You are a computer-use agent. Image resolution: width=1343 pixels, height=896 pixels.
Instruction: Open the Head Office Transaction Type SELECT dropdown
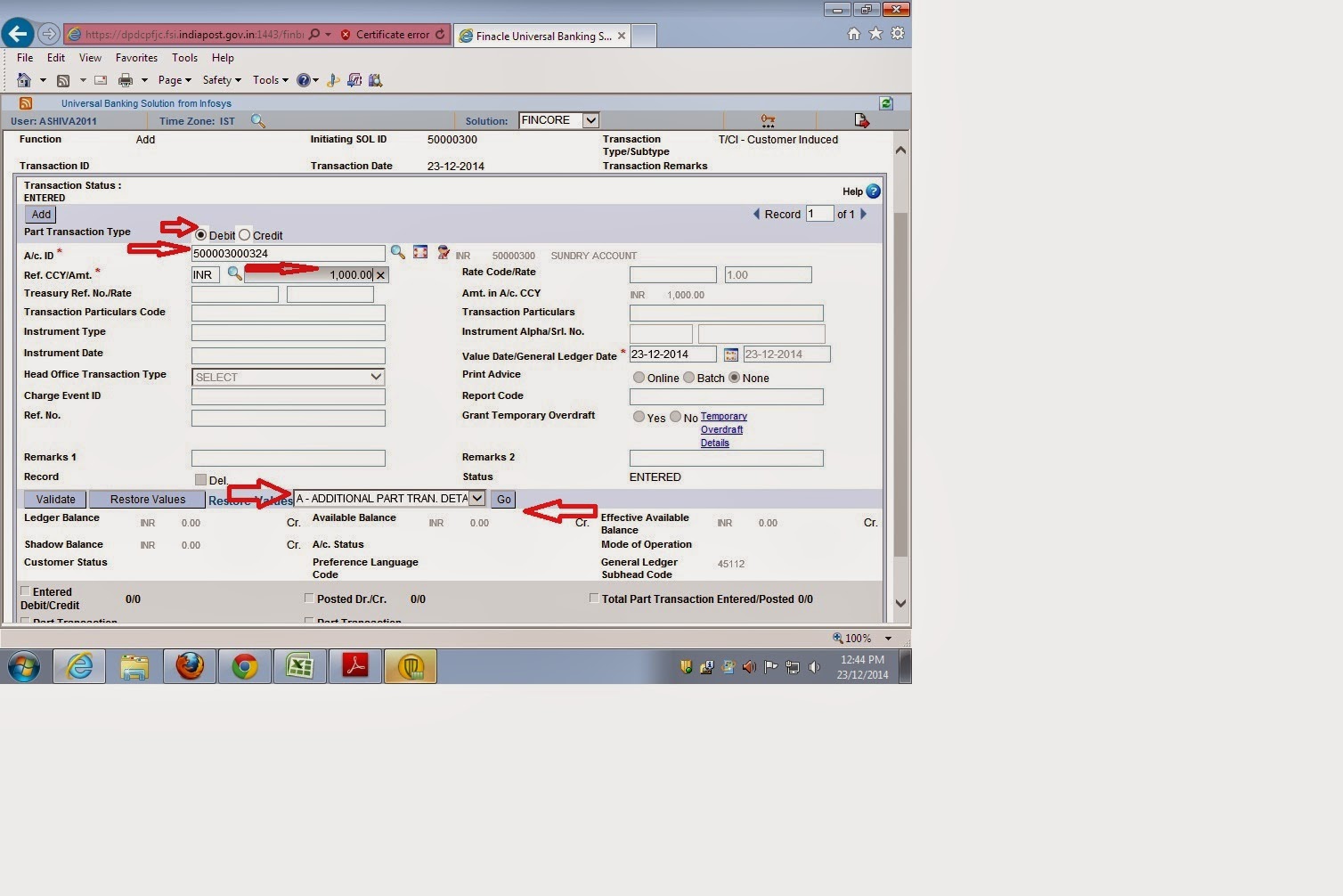[287, 376]
